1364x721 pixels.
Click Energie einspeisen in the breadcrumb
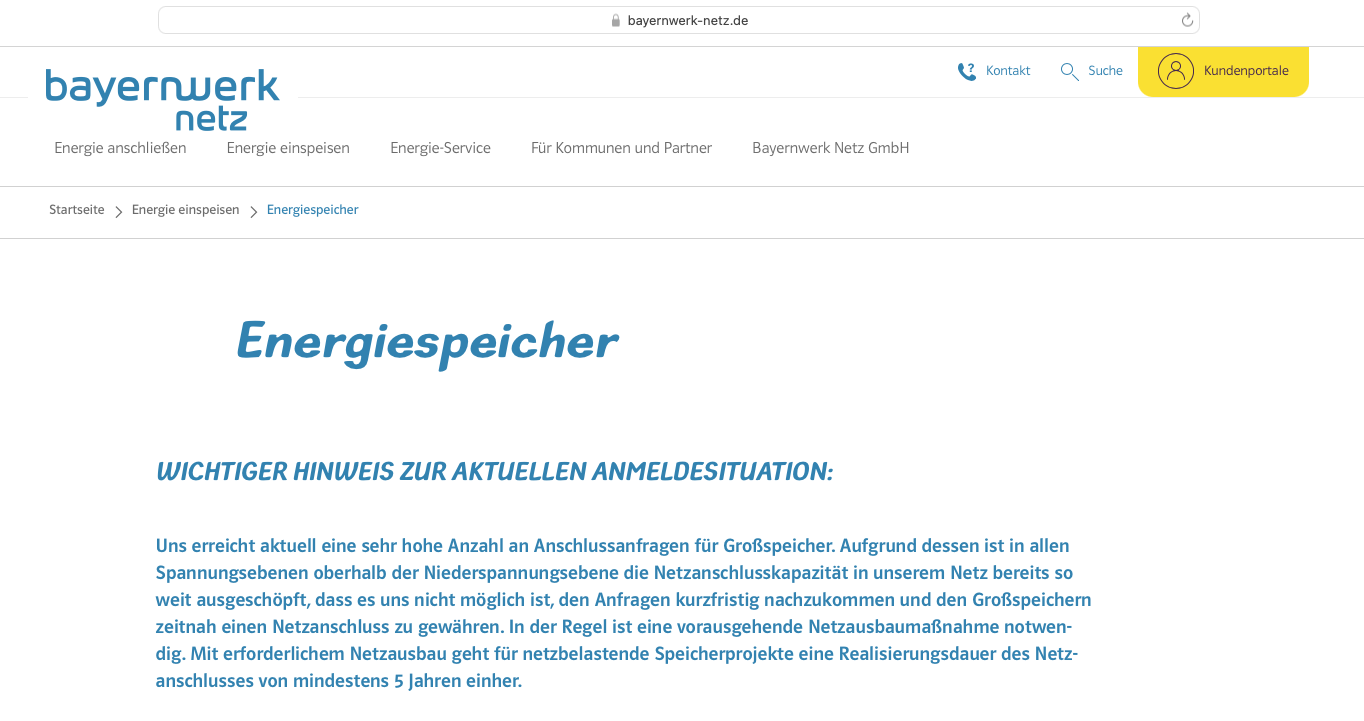pos(185,210)
